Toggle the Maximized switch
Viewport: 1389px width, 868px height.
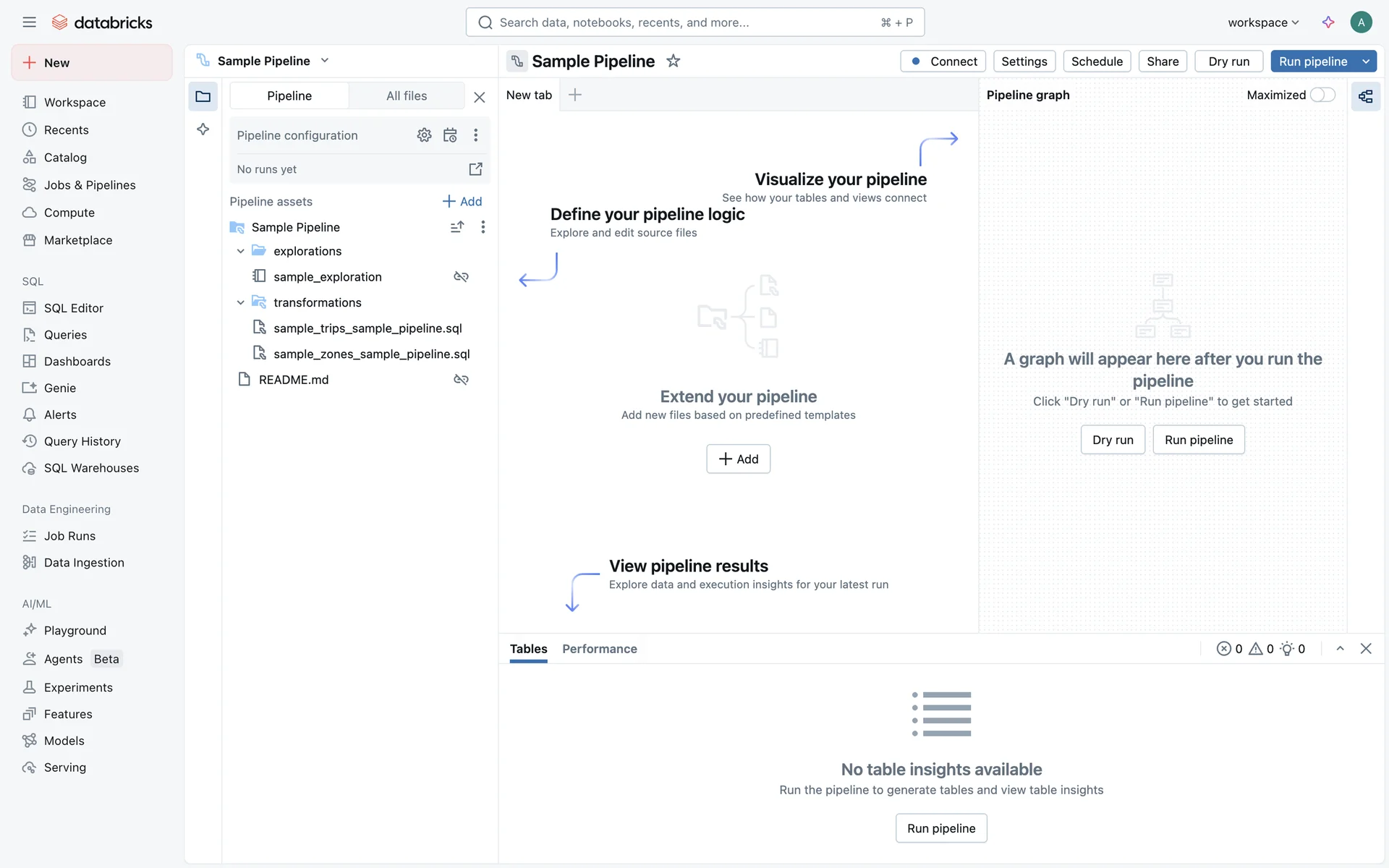pyautogui.click(x=1322, y=95)
